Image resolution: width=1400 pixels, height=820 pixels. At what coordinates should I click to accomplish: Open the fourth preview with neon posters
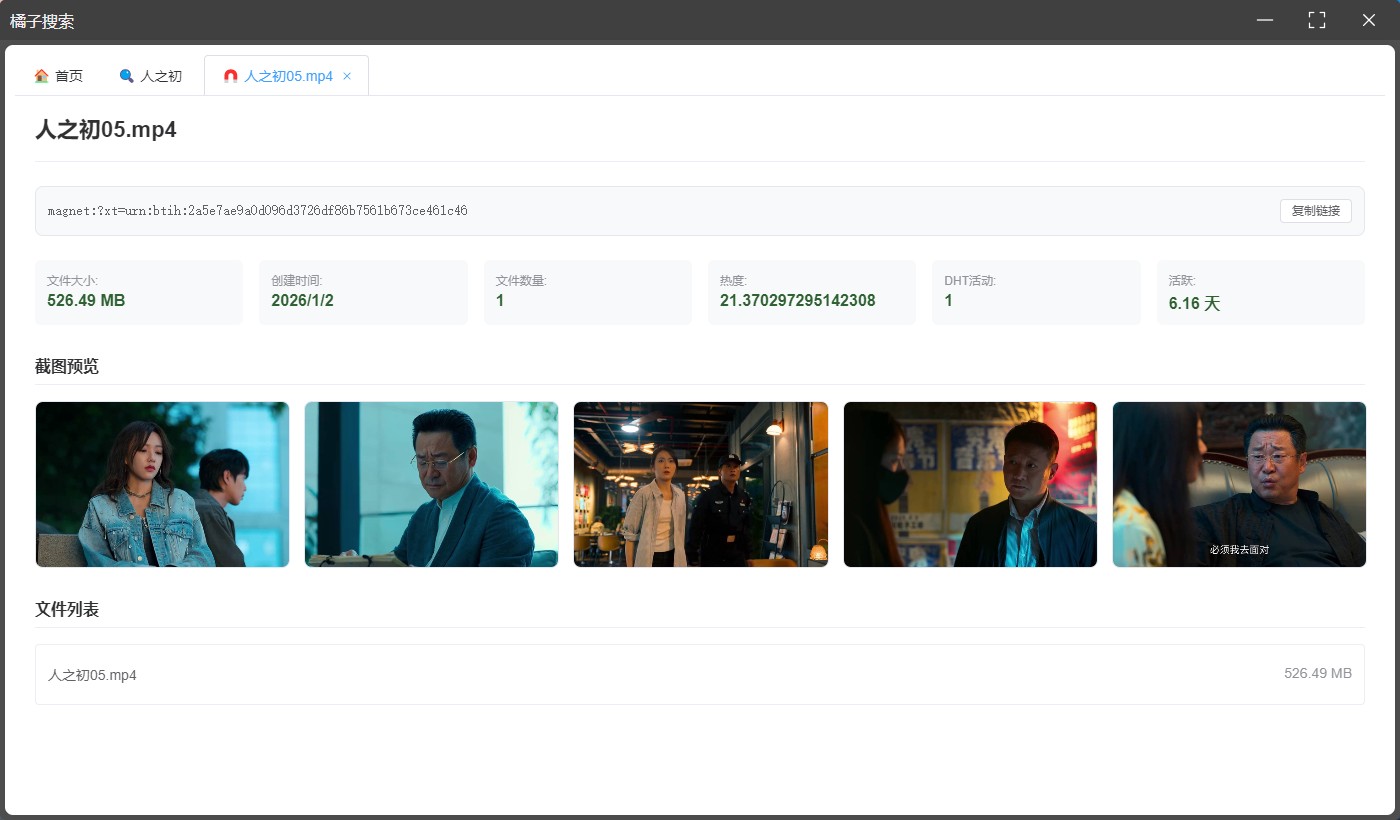970,484
